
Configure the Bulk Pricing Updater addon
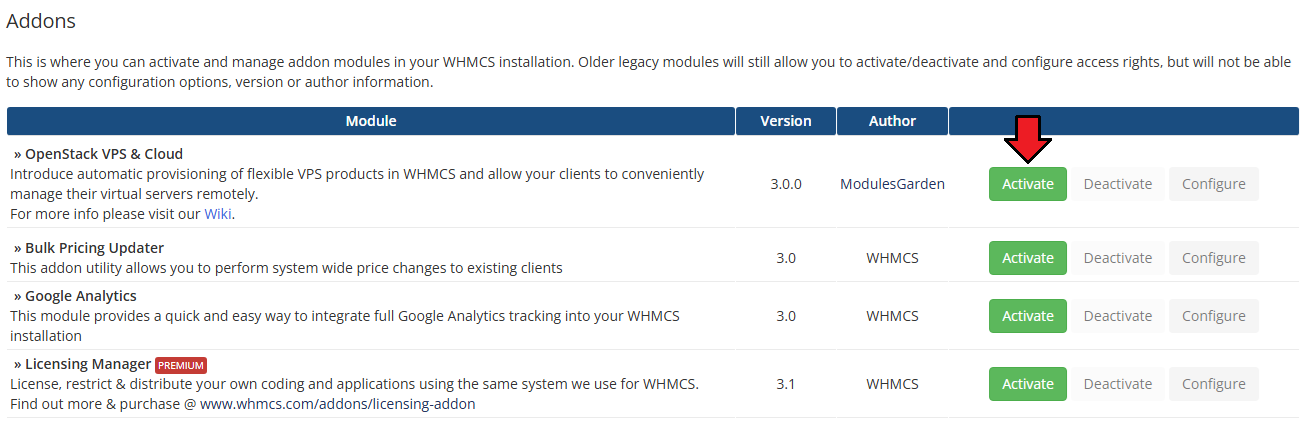pos(1213,258)
